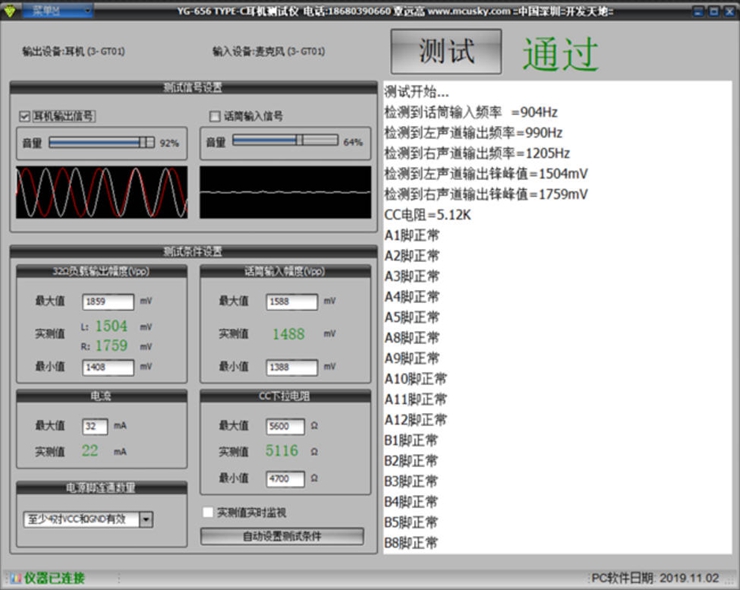The image size is (740, 590).
Task: Click the A12脚正常 log line
Action: pos(415,420)
